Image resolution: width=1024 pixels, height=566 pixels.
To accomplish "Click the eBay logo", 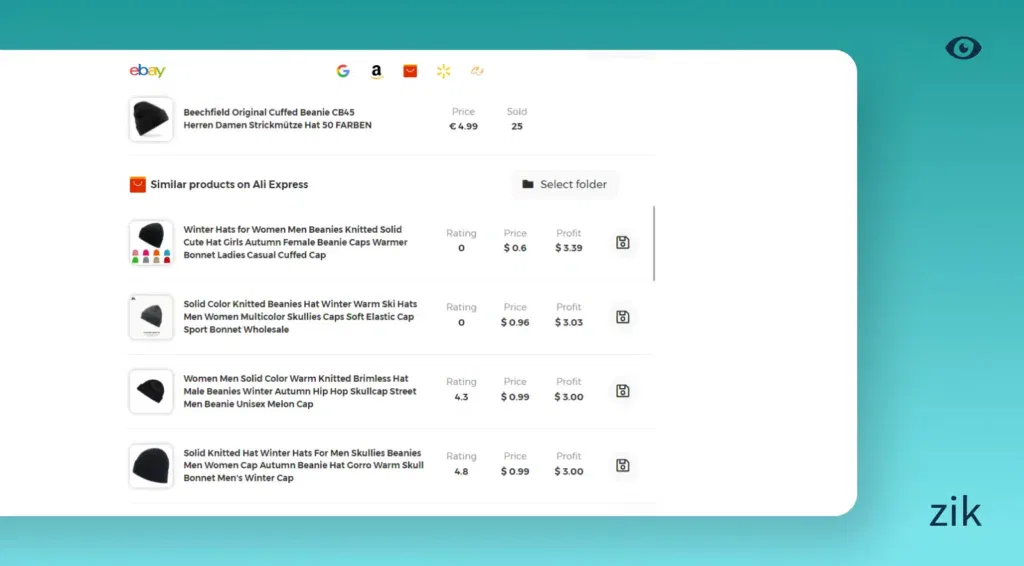I will (147, 71).
